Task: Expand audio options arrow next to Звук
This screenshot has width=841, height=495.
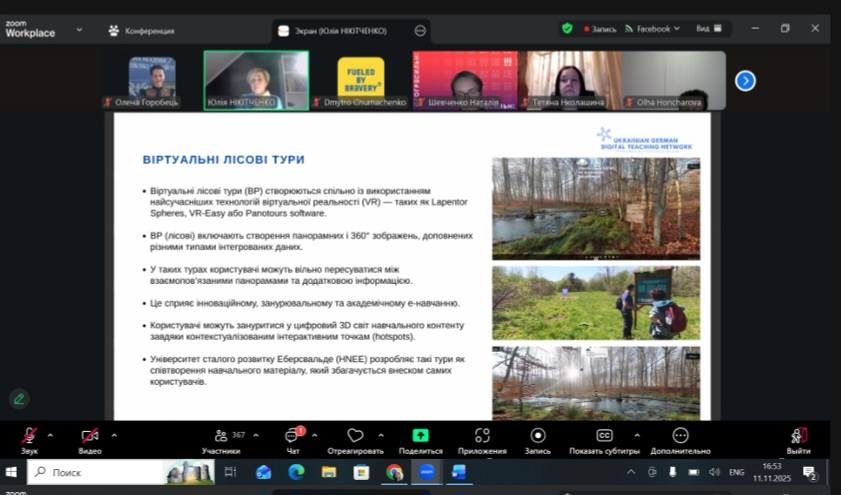Action: [x=51, y=435]
